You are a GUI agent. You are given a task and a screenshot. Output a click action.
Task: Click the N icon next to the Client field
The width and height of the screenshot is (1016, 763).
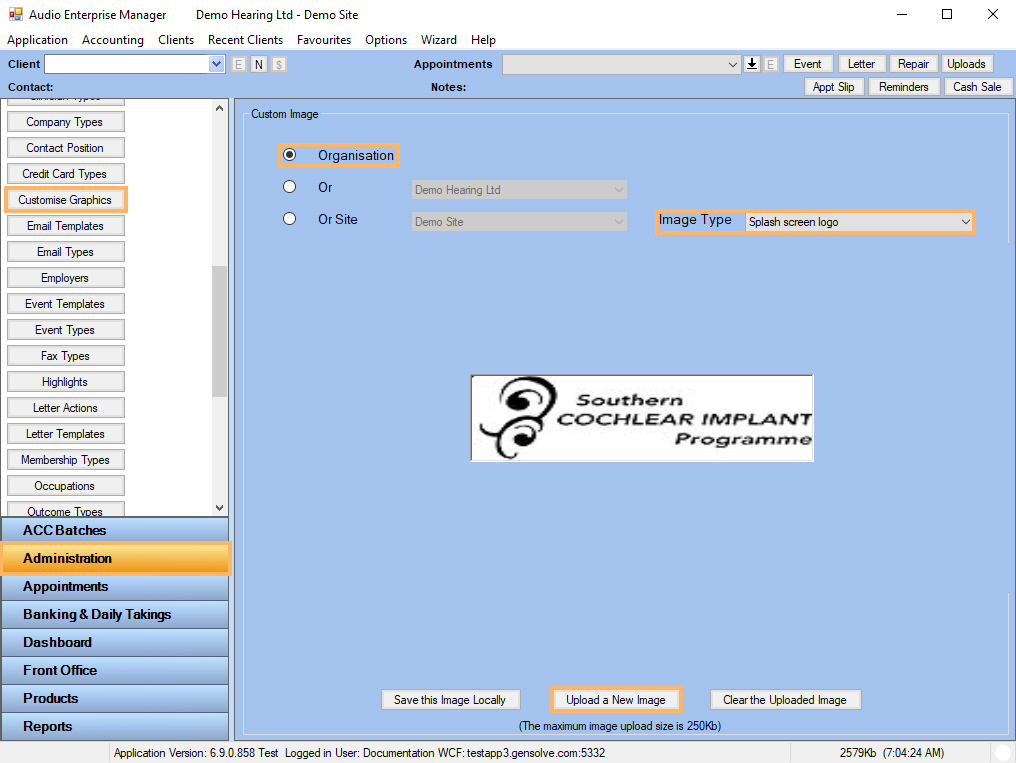click(258, 63)
